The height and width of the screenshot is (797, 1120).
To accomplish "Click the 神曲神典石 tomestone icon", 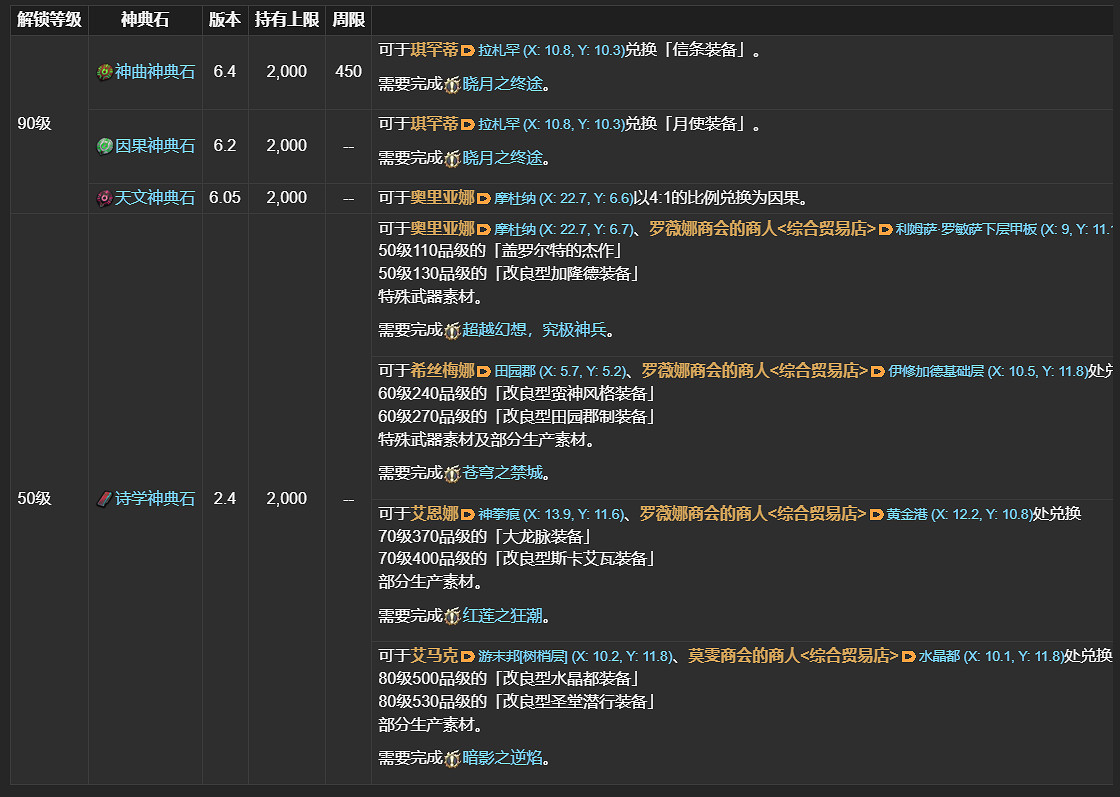I will 105,72.
